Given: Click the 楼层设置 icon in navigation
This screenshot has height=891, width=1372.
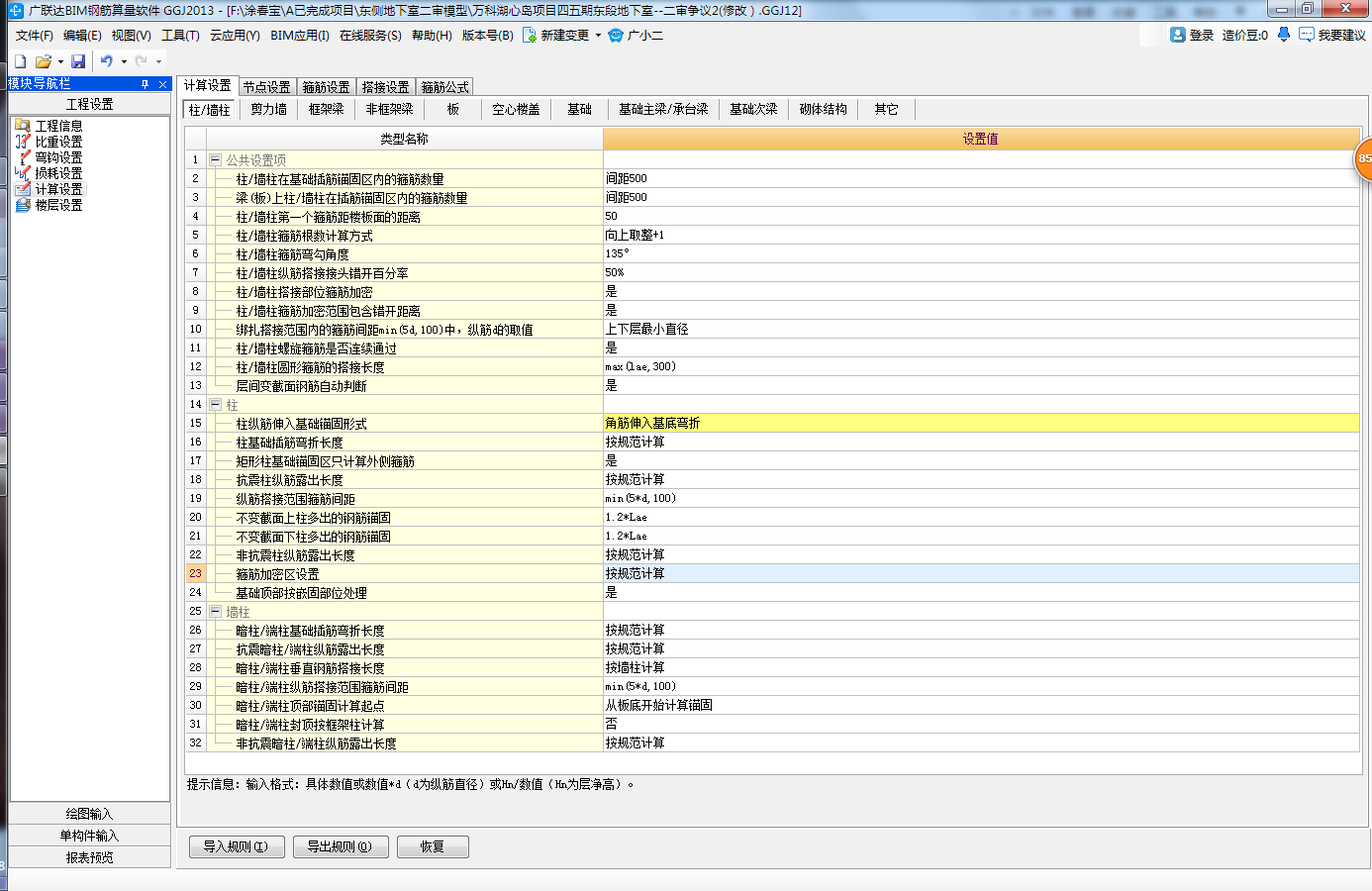Looking at the screenshot, I should (x=23, y=205).
